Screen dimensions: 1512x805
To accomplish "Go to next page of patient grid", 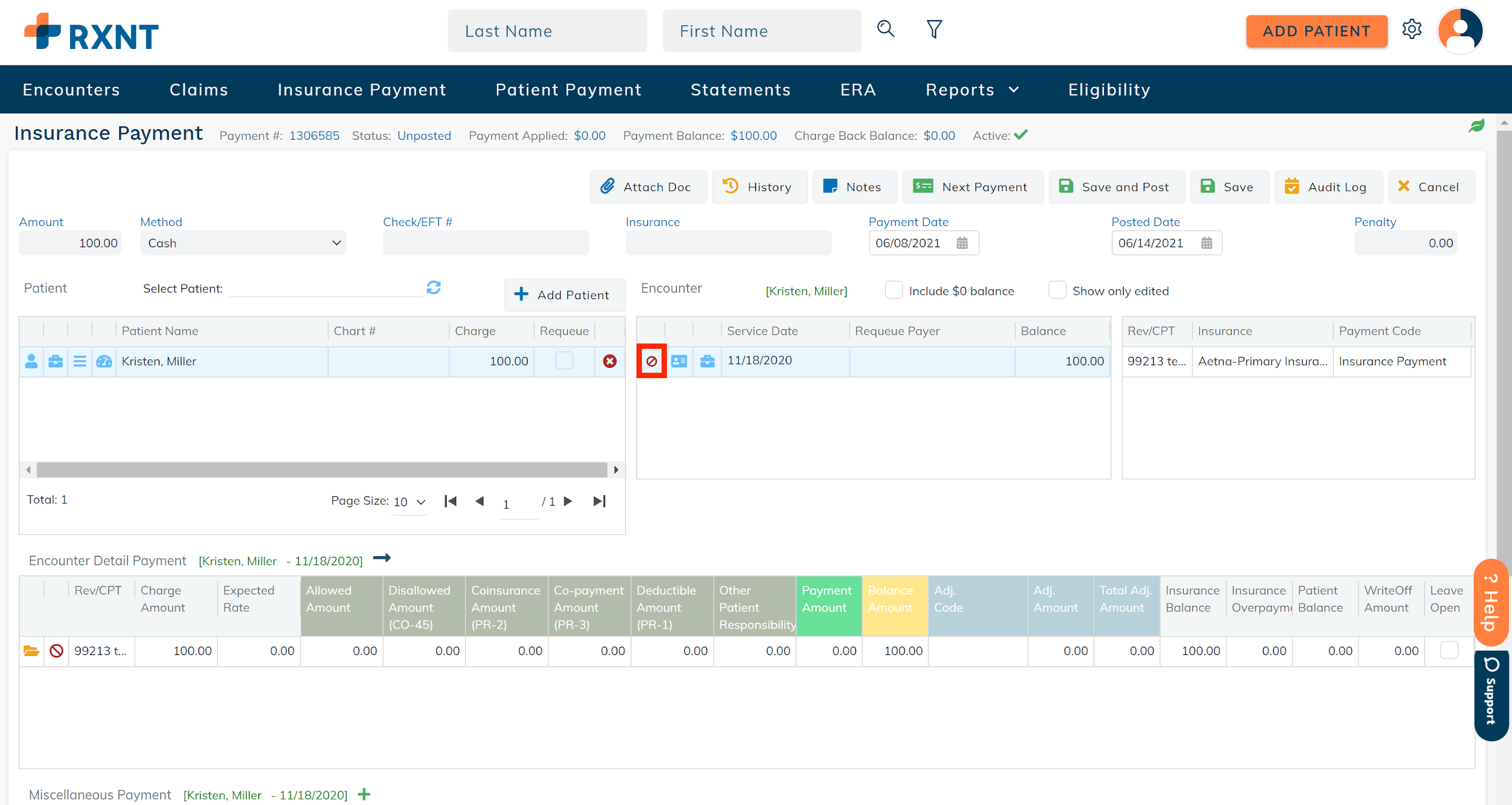I will [567, 501].
